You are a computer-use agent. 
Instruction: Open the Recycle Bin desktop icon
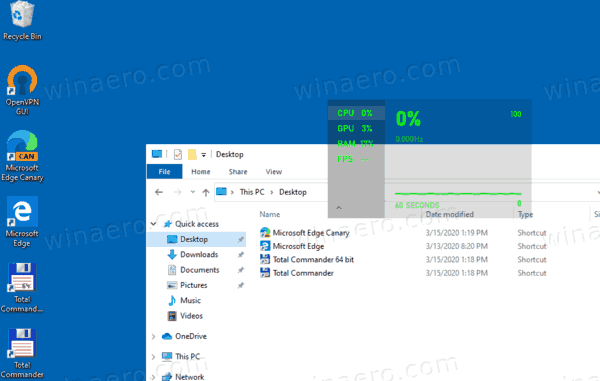pyautogui.click(x=22, y=21)
